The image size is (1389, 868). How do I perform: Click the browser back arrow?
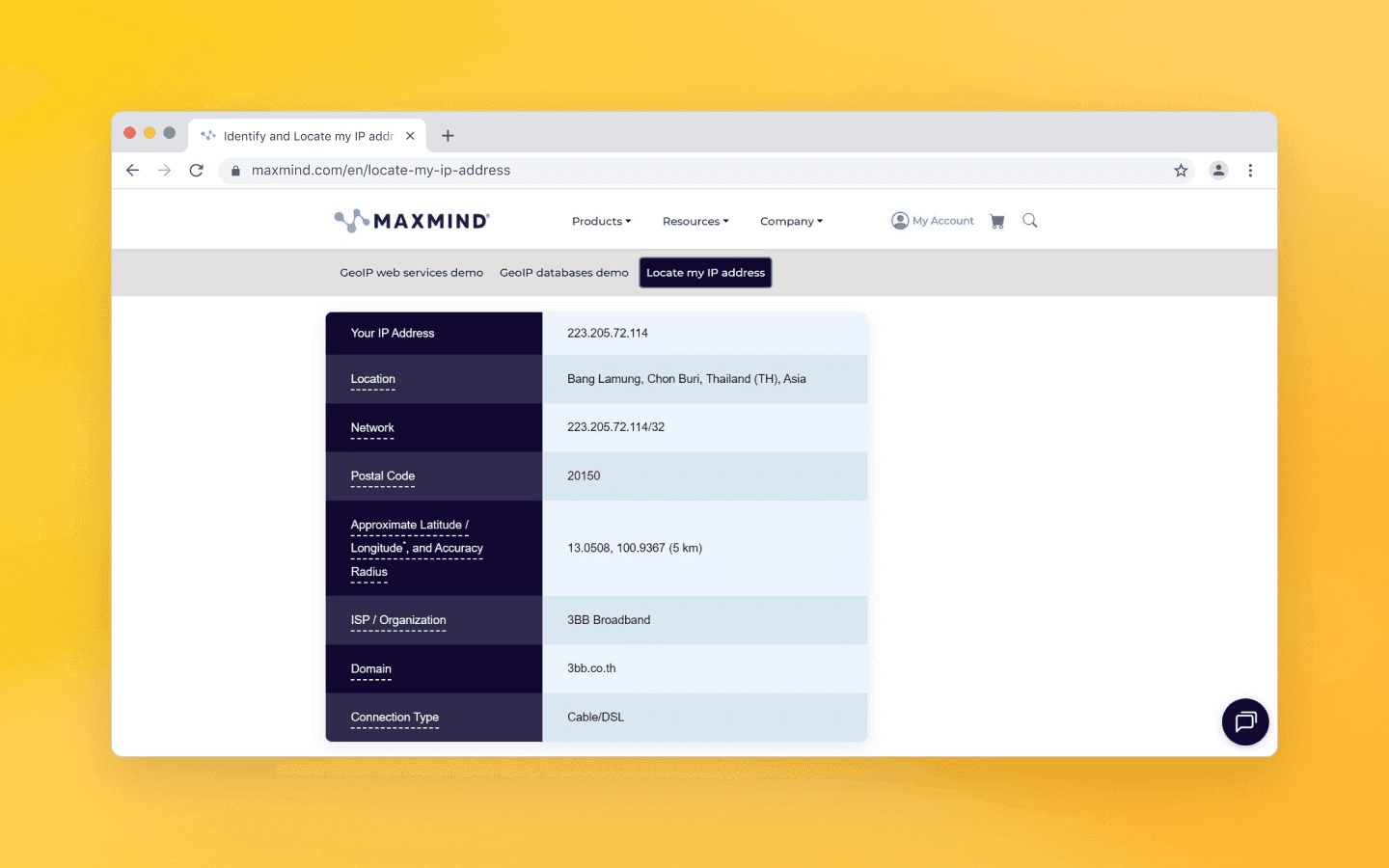[x=132, y=170]
